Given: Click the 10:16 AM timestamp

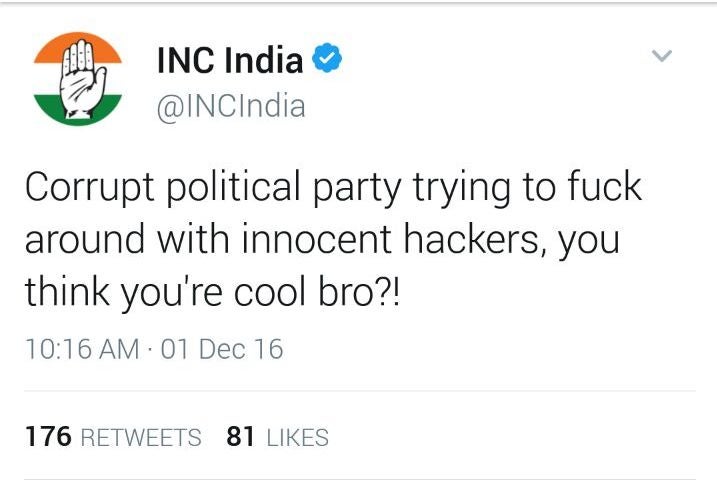Looking at the screenshot, I should coord(82,349).
